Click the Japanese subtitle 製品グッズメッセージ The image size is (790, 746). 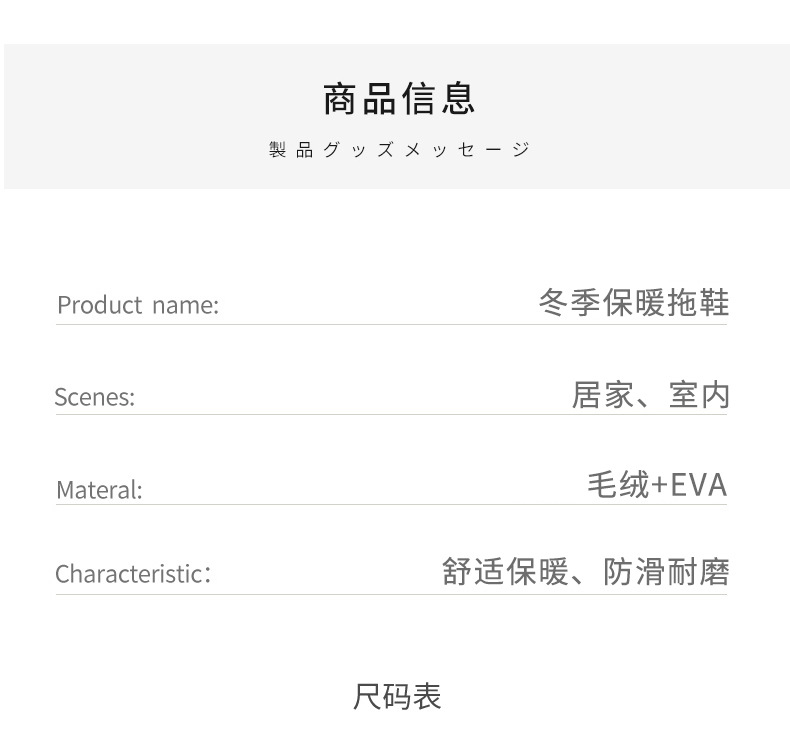(399, 150)
